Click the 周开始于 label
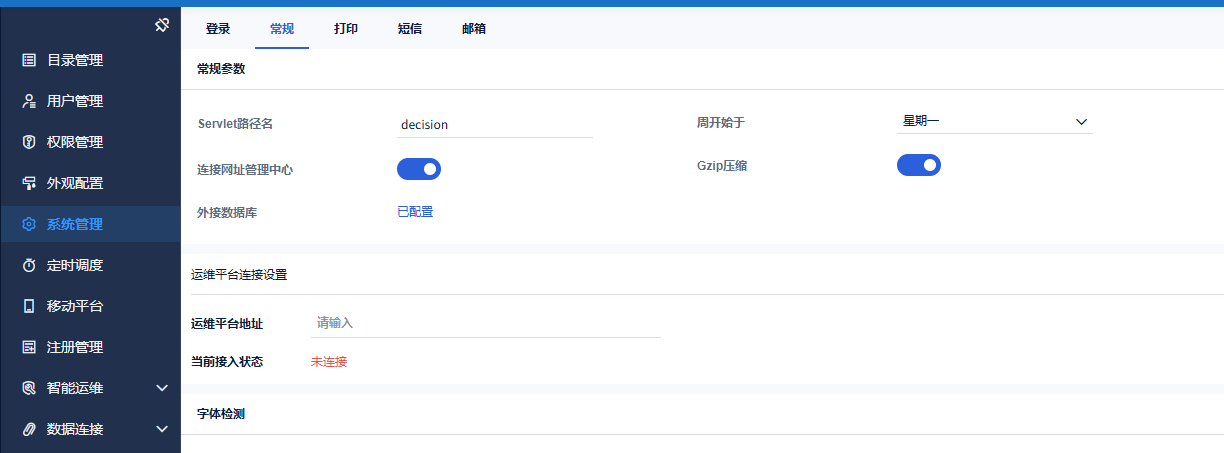 [x=721, y=122]
